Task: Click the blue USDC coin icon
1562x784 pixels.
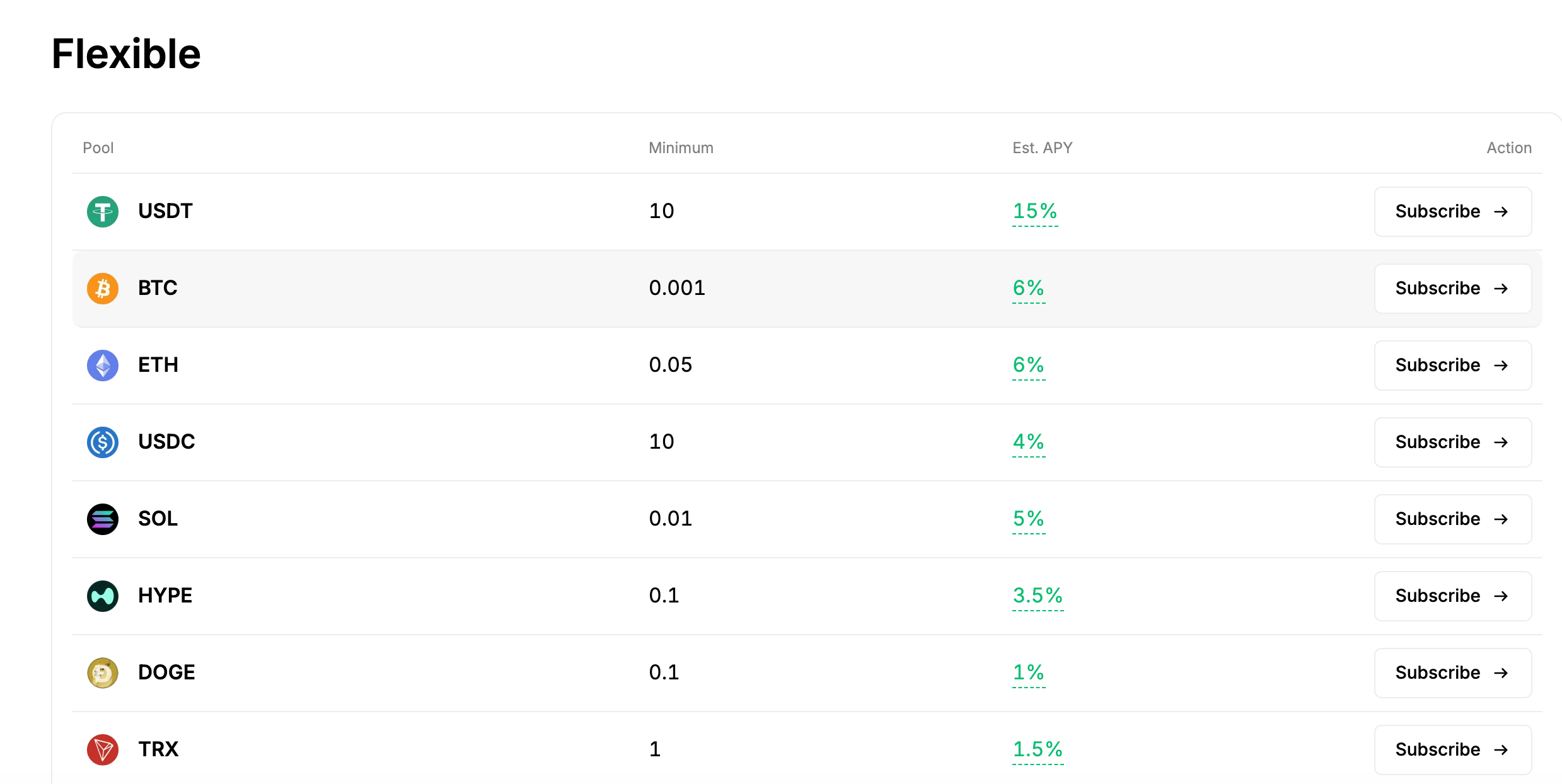Action: (103, 442)
